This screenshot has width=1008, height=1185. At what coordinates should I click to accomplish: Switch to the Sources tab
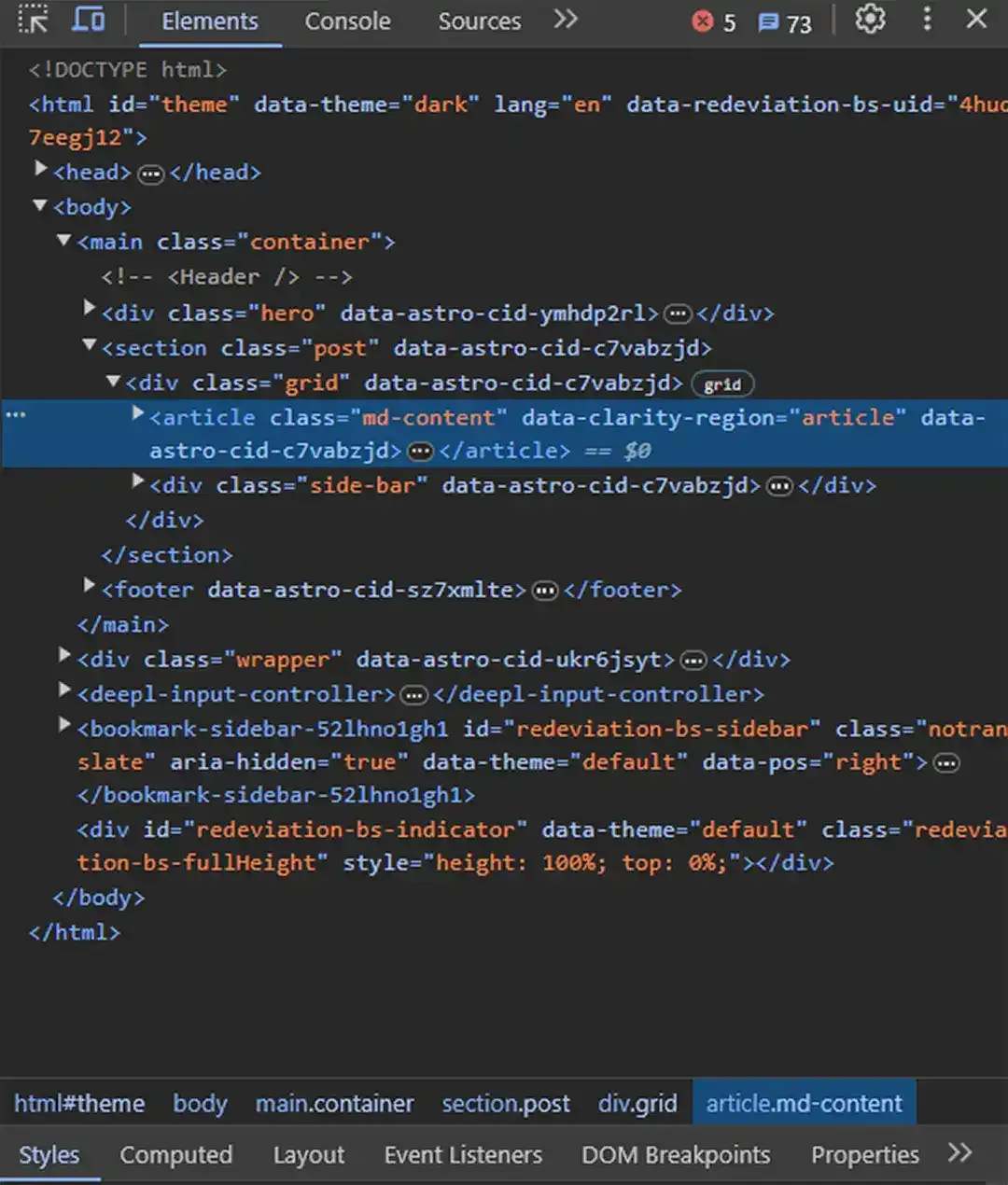tap(480, 21)
